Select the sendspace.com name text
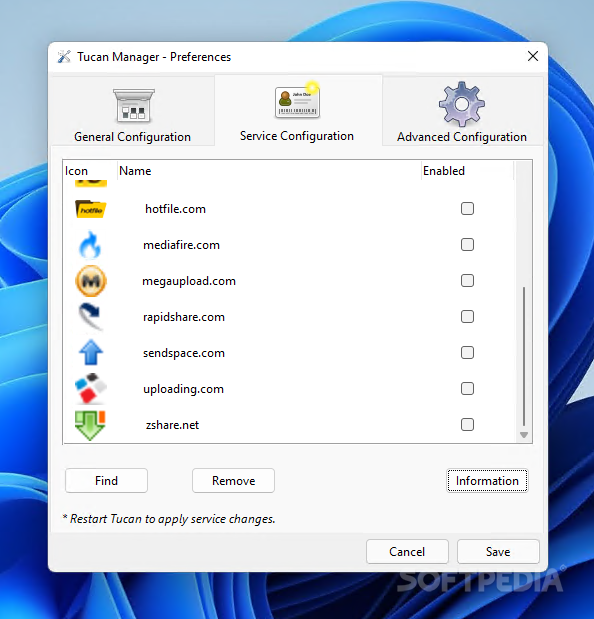This screenshot has height=619, width=594. (x=184, y=353)
